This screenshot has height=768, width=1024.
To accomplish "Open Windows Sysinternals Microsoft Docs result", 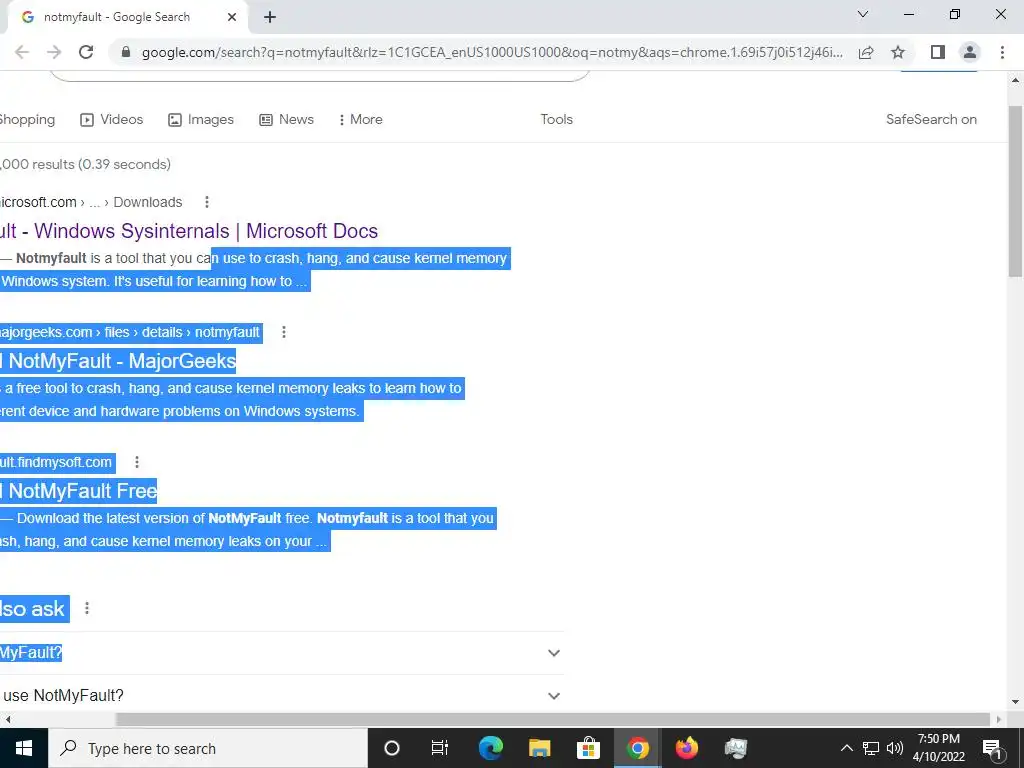I will click(x=189, y=231).
